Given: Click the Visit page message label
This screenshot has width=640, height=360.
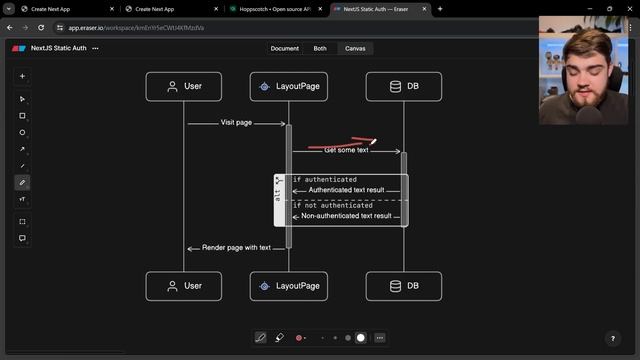Looking at the screenshot, I should (x=236, y=122).
